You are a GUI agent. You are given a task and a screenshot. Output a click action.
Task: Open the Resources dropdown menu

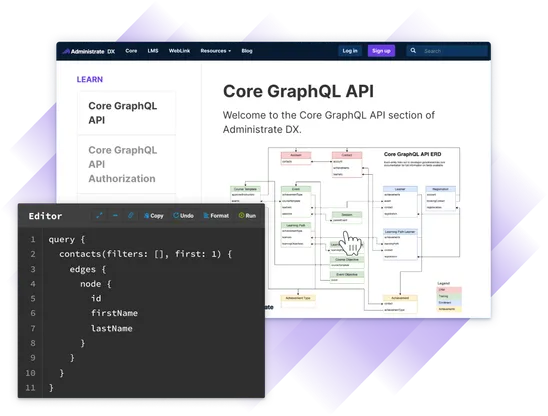click(216, 51)
